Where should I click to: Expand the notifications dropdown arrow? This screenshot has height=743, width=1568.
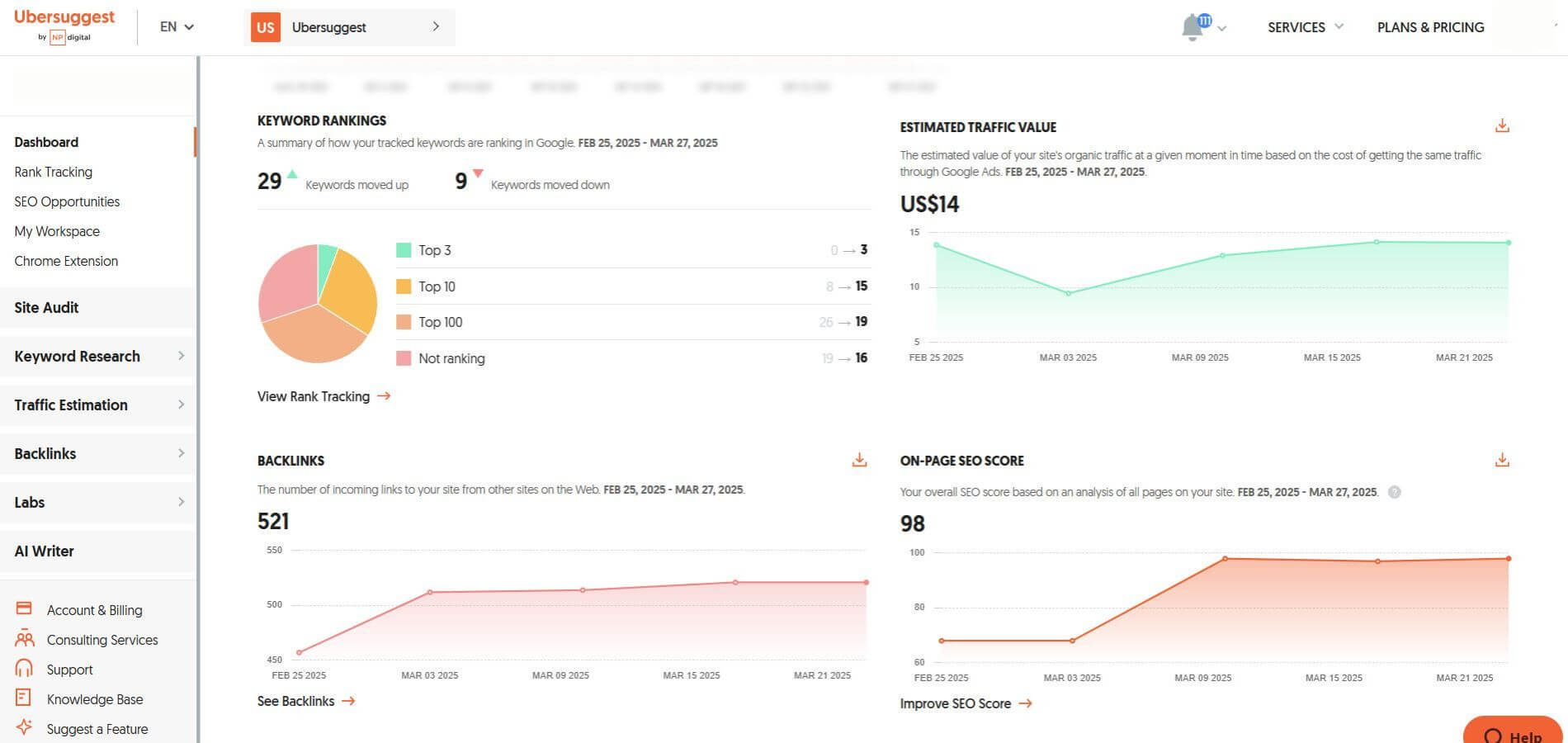point(1222,29)
